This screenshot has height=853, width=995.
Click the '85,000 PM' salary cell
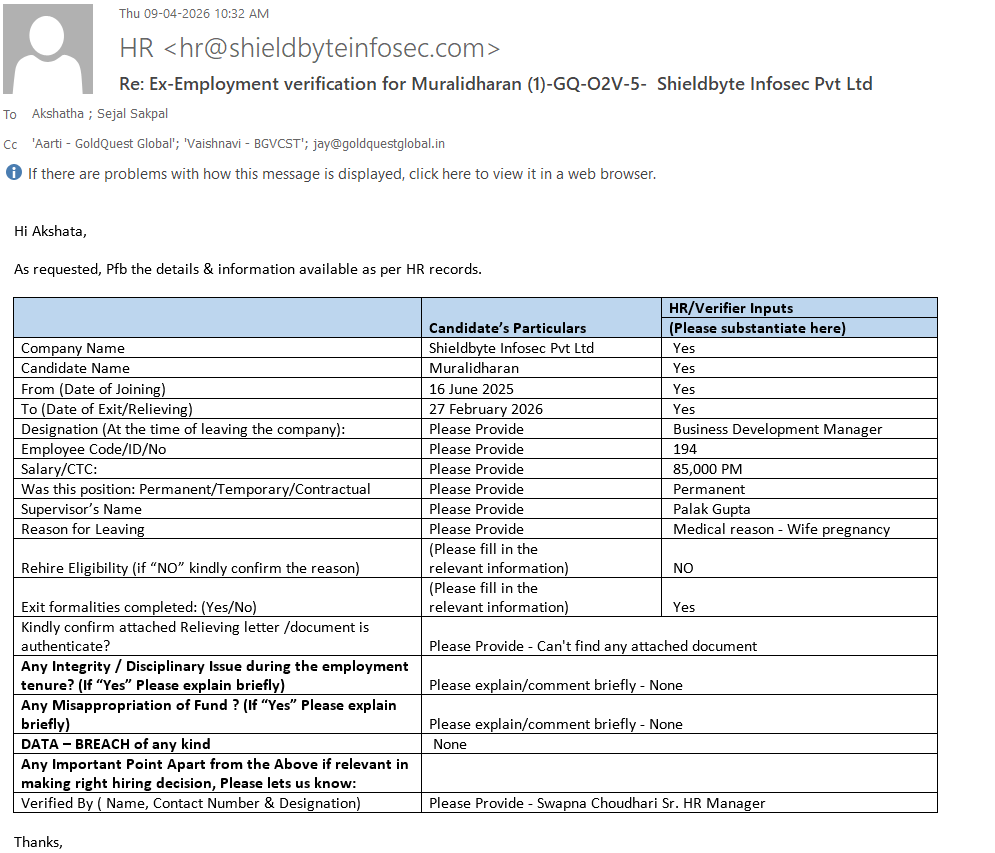799,469
